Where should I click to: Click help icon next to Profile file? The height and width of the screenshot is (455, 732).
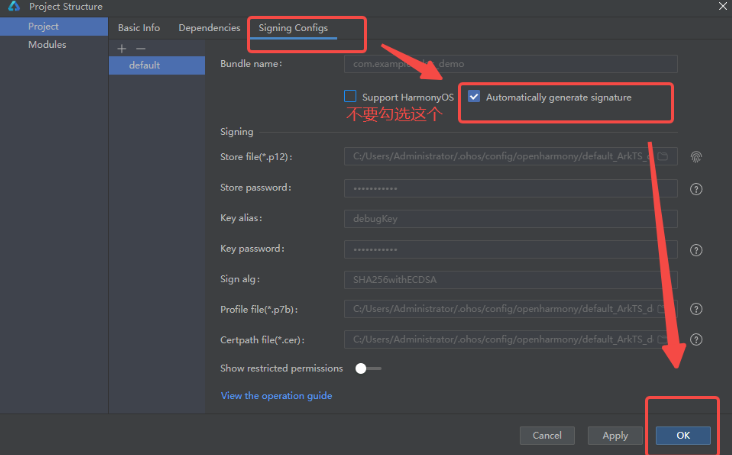[x=696, y=310]
